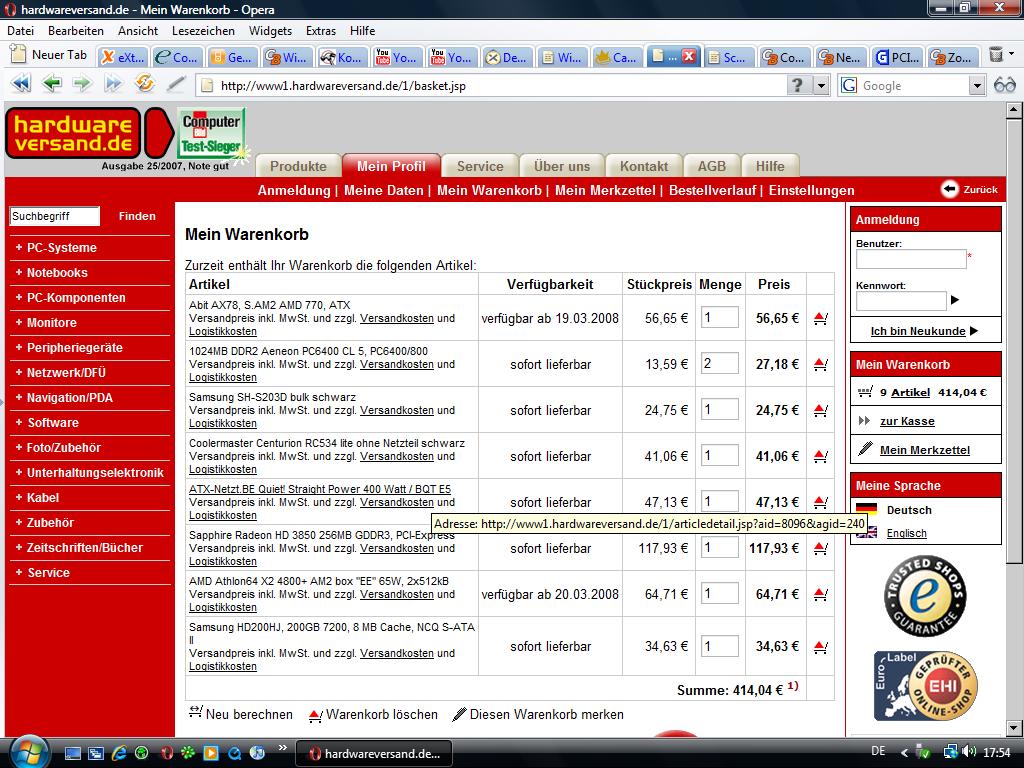The height and width of the screenshot is (768, 1024).
Task: Submit login with the arrow beside Kennwort
Action: 955,300
